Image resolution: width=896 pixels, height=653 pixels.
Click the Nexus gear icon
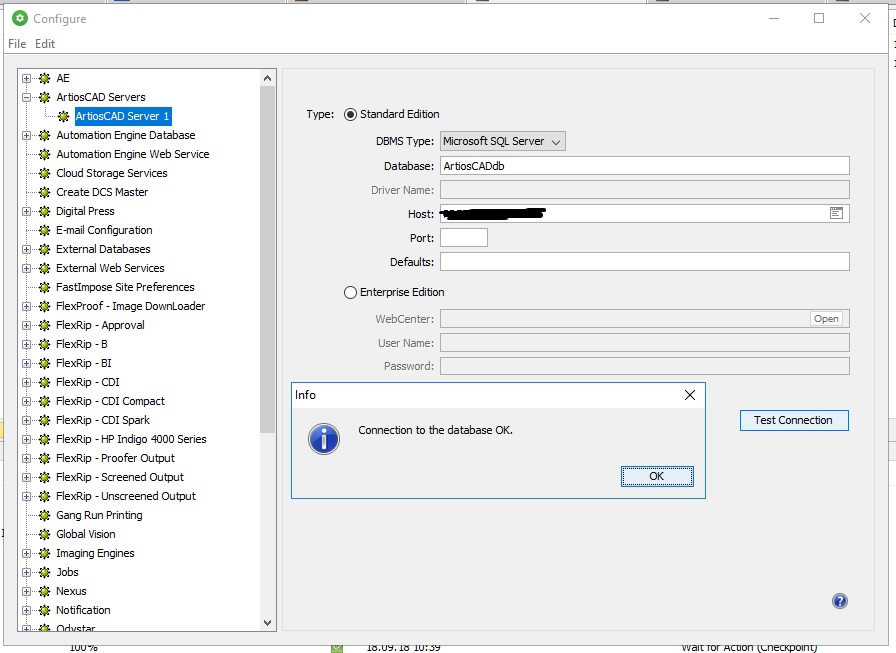(x=45, y=591)
